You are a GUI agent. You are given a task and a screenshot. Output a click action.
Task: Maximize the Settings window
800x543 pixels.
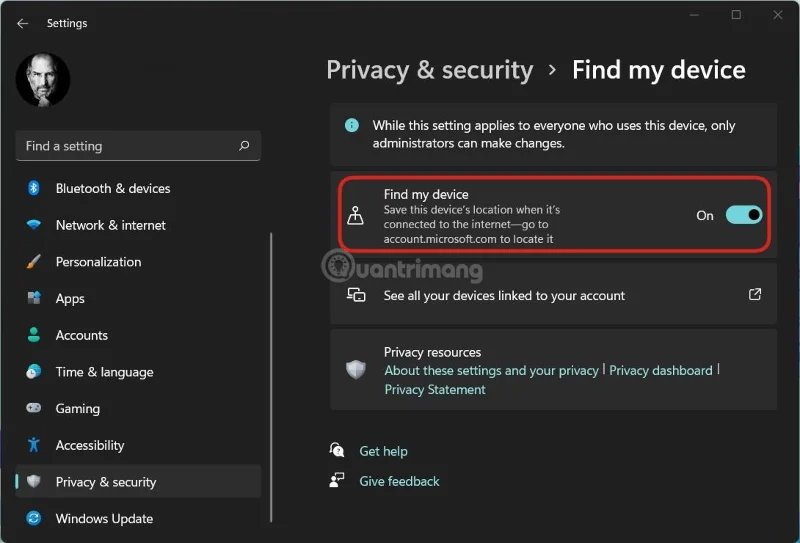(736, 15)
